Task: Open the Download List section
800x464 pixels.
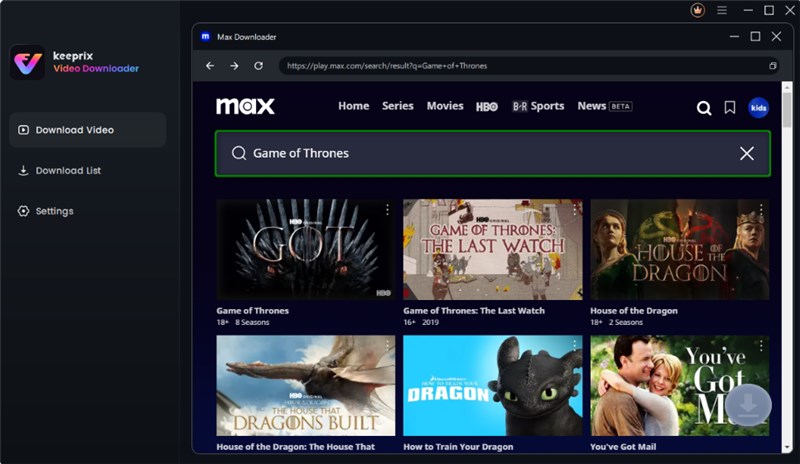Action: (59, 170)
